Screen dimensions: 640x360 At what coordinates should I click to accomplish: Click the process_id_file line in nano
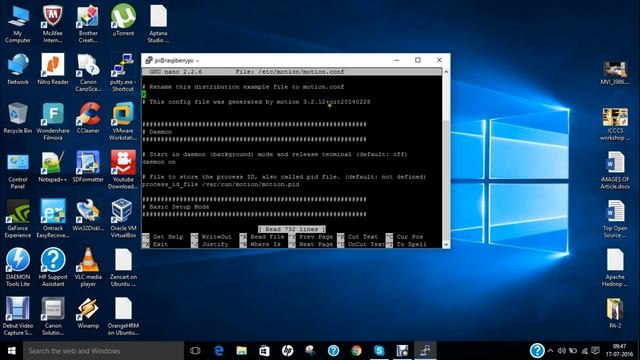pyautogui.click(x=221, y=184)
